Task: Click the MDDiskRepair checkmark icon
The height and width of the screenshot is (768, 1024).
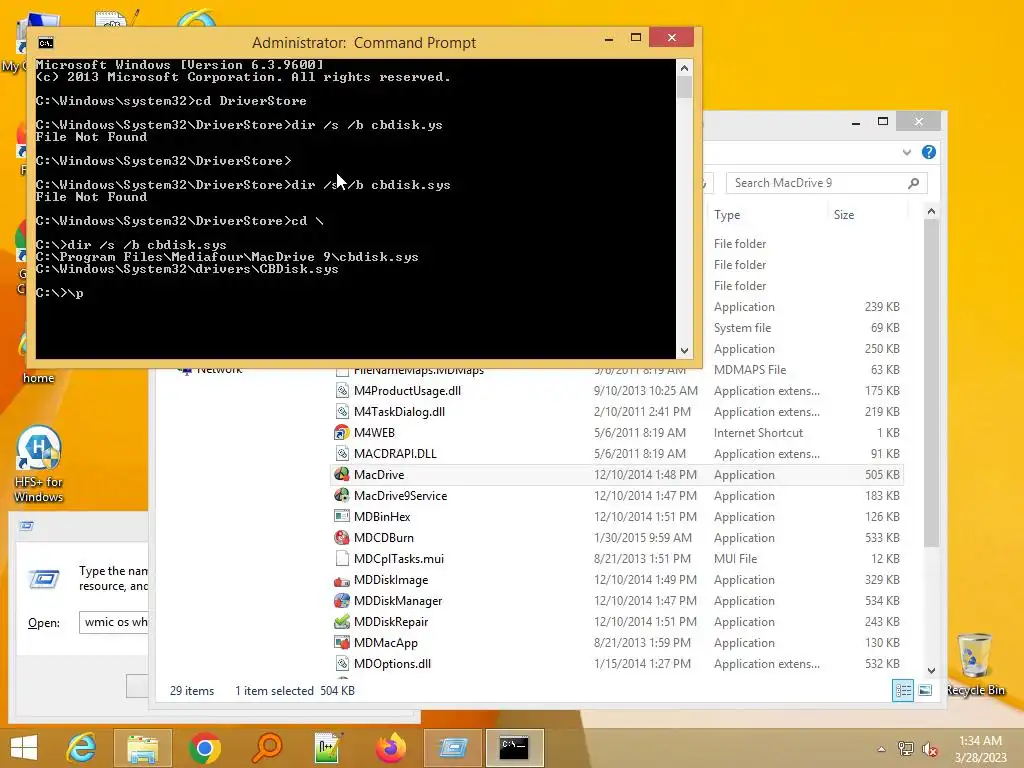Action: point(342,622)
